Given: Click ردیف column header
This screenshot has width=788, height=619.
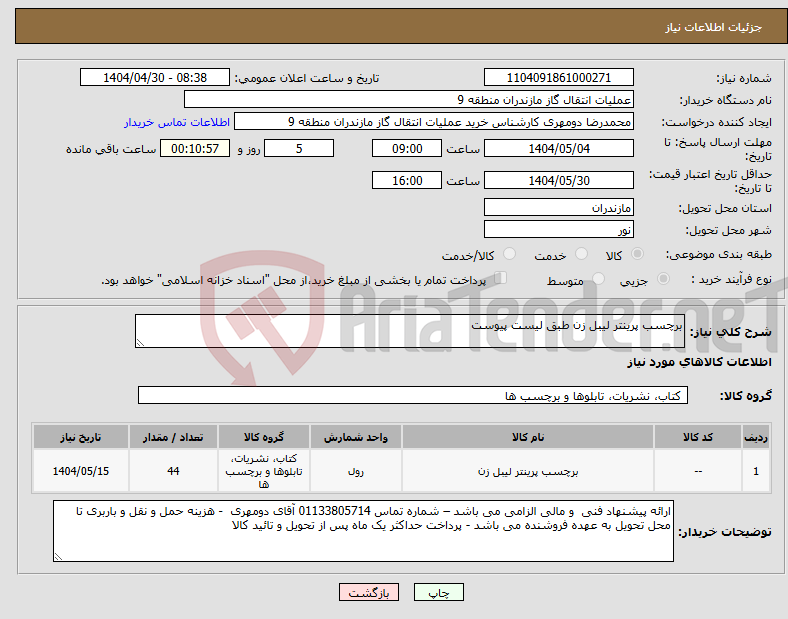Looking at the screenshot, I should click(756, 437).
